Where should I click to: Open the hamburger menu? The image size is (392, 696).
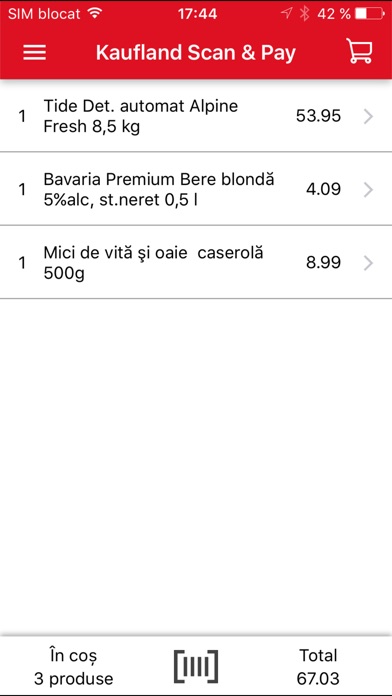pos(35,52)
